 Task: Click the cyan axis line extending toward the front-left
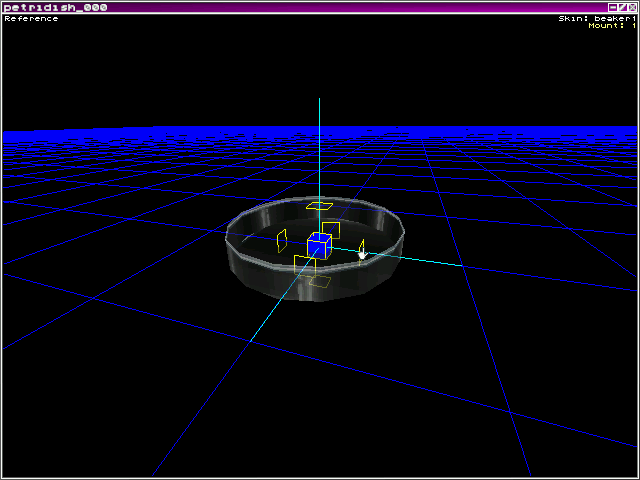pyautogui.click(x=275, y=312)
